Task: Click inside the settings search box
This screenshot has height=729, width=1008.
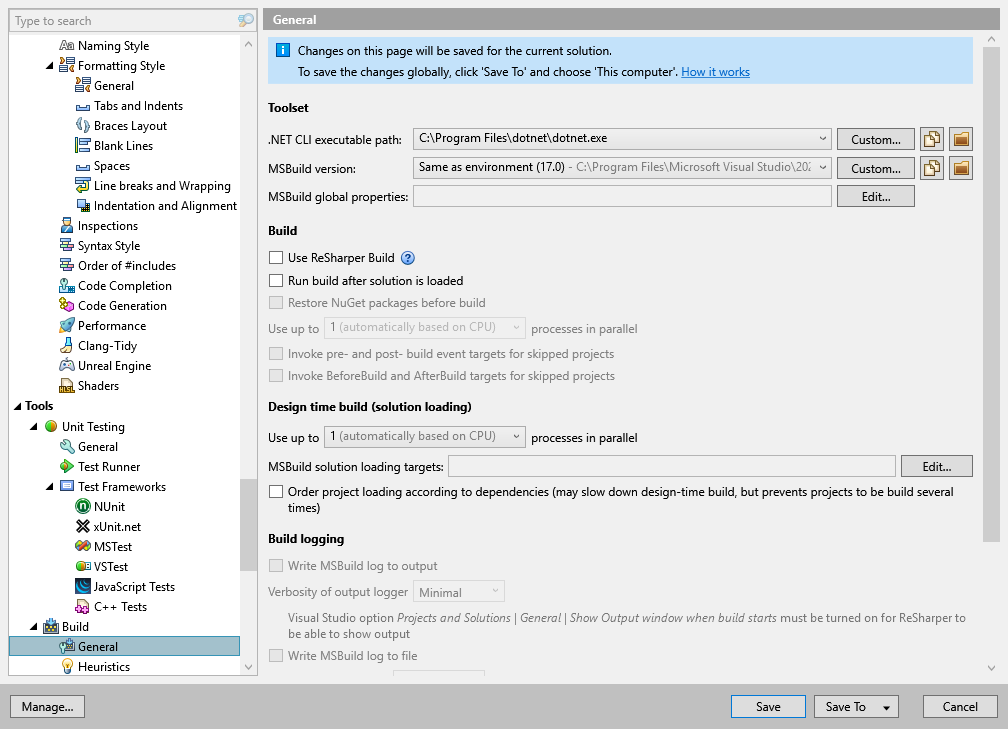Action: tap(120, 20)
